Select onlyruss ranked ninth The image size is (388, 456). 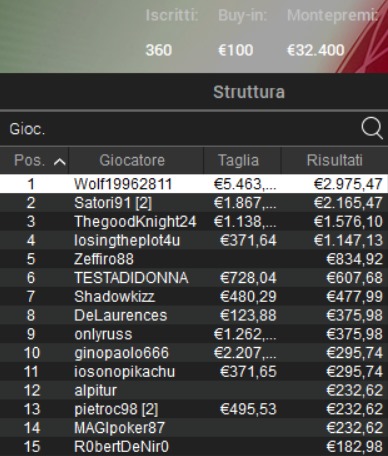click(x=194, y=334)
